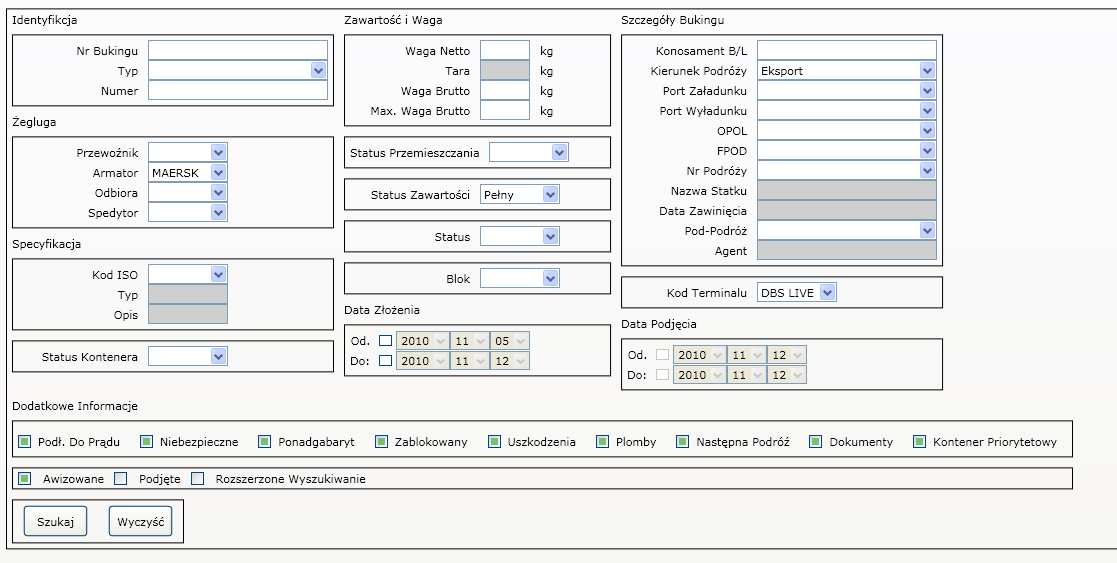
Task: Open the Data Złożenia Od. year dropdown
Action: pos(422,341)
